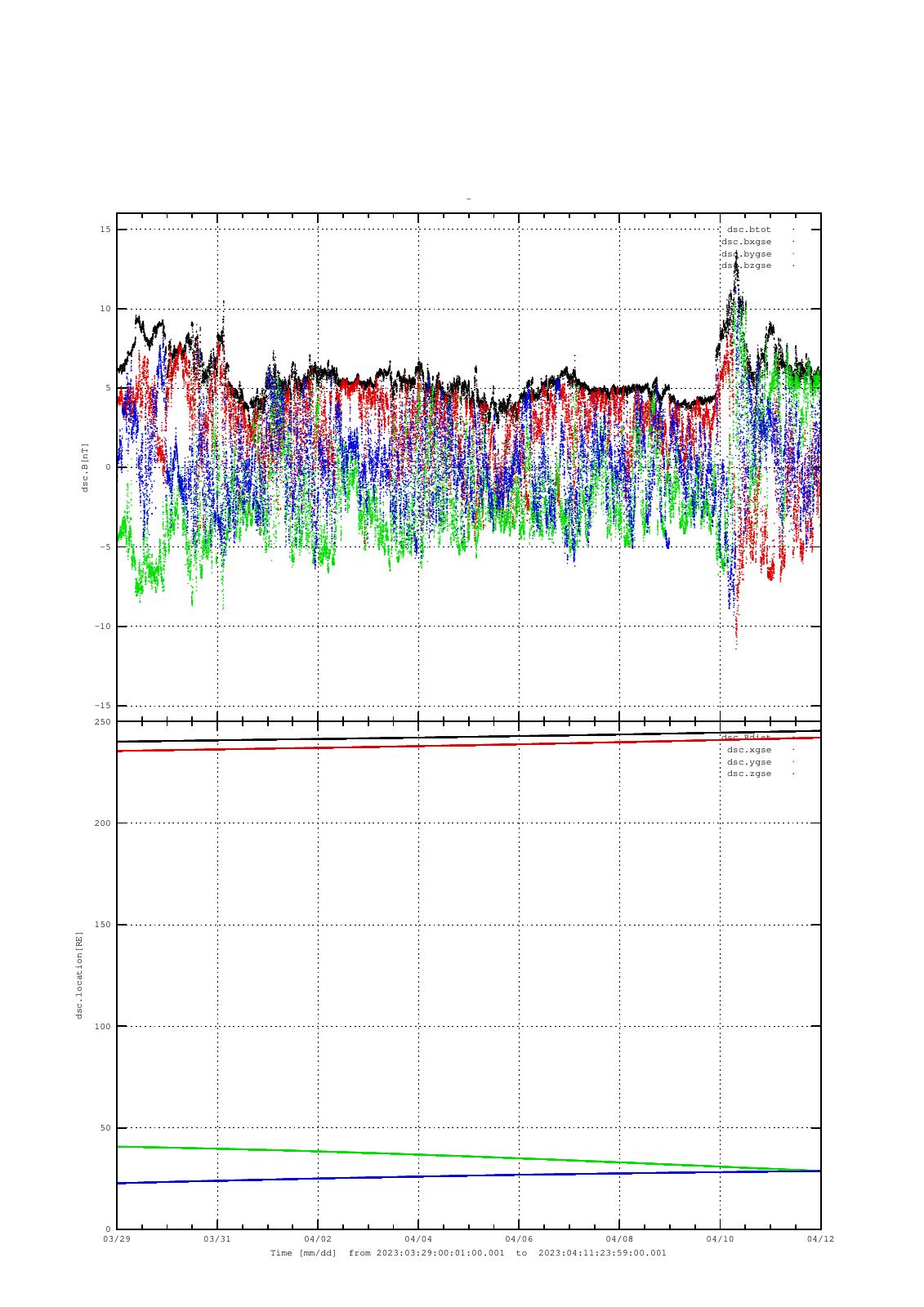Click the -5 tick on the B[nT] axis
Screen dimensions: 924x1307
pyautogui.click(x=105, y=547)
